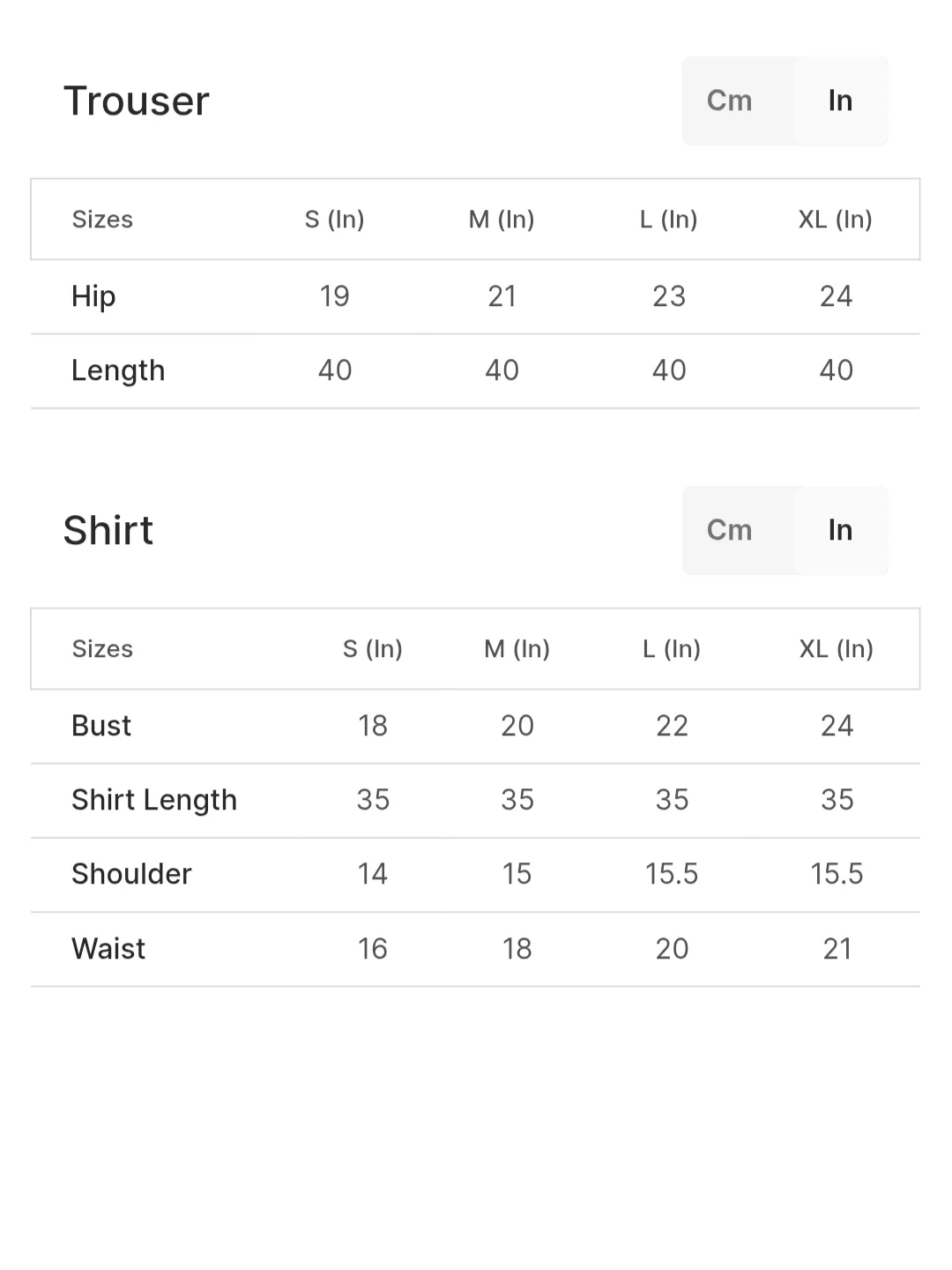Image resolution: width=952 pixels, height=1270 pixels.
Task: Switch Trouser measurements to Cm
Action: click(x=730, y=101)
